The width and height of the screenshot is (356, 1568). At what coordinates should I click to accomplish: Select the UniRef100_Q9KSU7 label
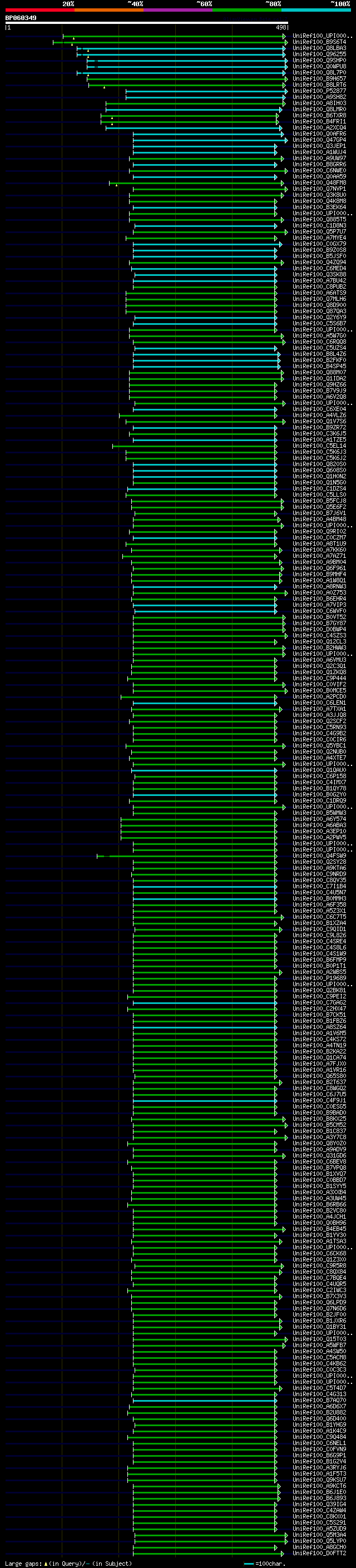point(319,1480)
